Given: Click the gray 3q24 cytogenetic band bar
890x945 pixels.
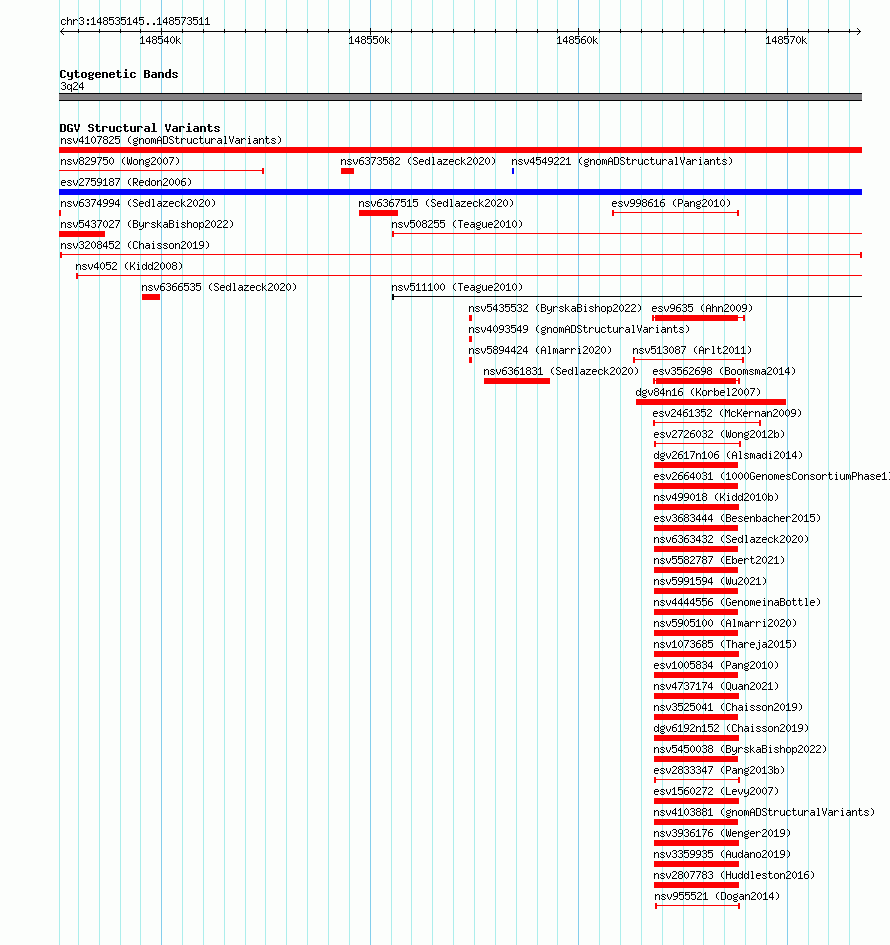Looking at the screenshot, I should pyautogui.click(x=460, y=97).
